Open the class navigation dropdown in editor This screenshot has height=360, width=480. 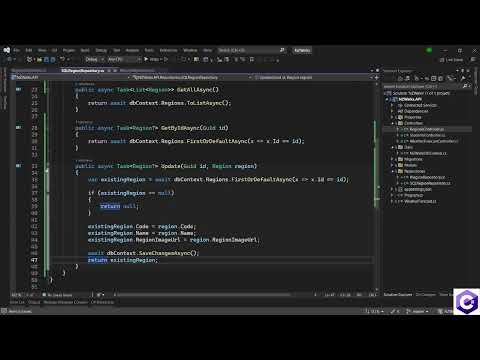(191, 77)
